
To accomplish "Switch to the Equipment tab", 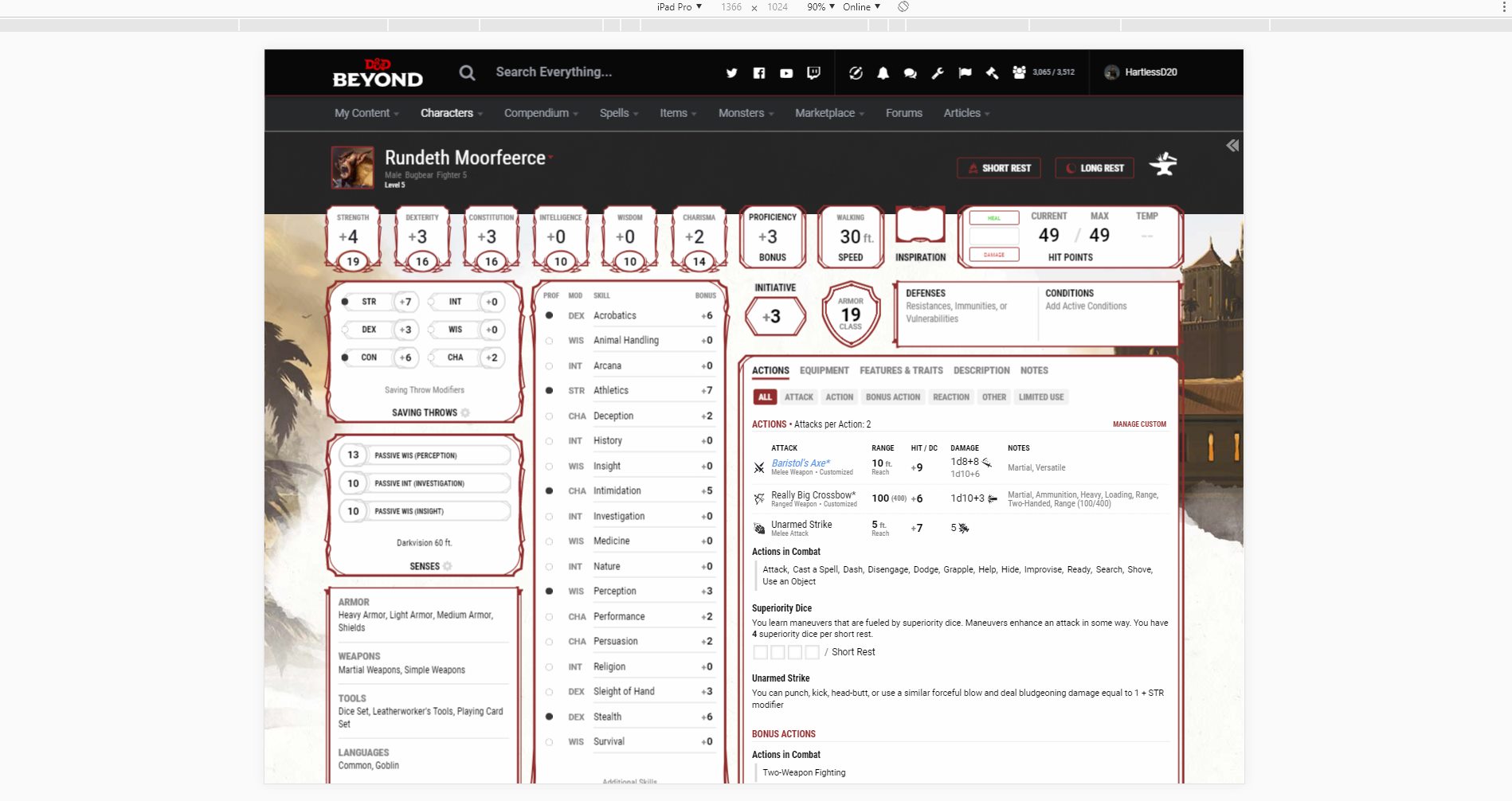I will pyautogui.click(x=824, y=371).
